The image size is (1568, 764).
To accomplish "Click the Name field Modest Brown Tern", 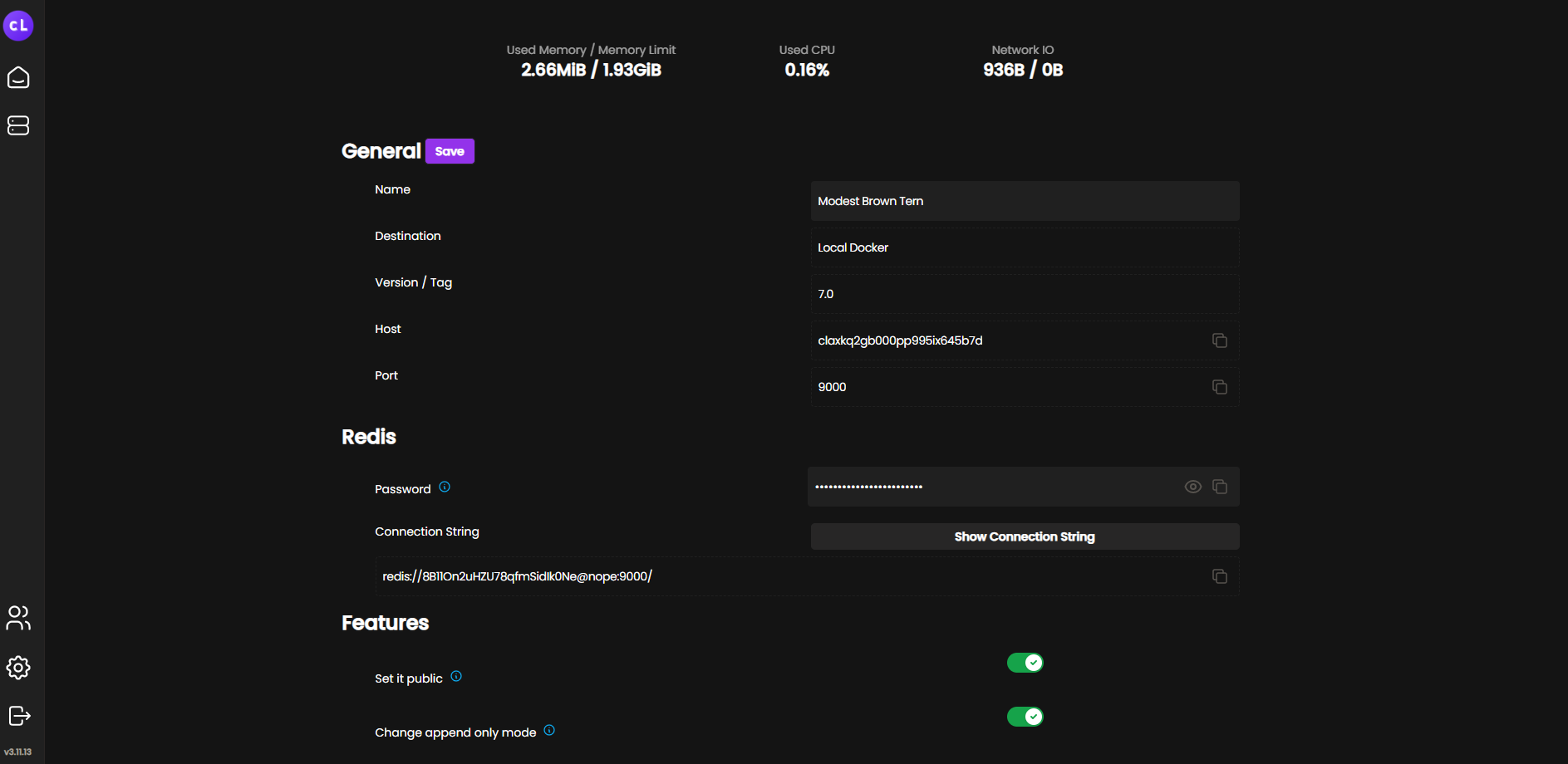I will (x=1024, y=201).
